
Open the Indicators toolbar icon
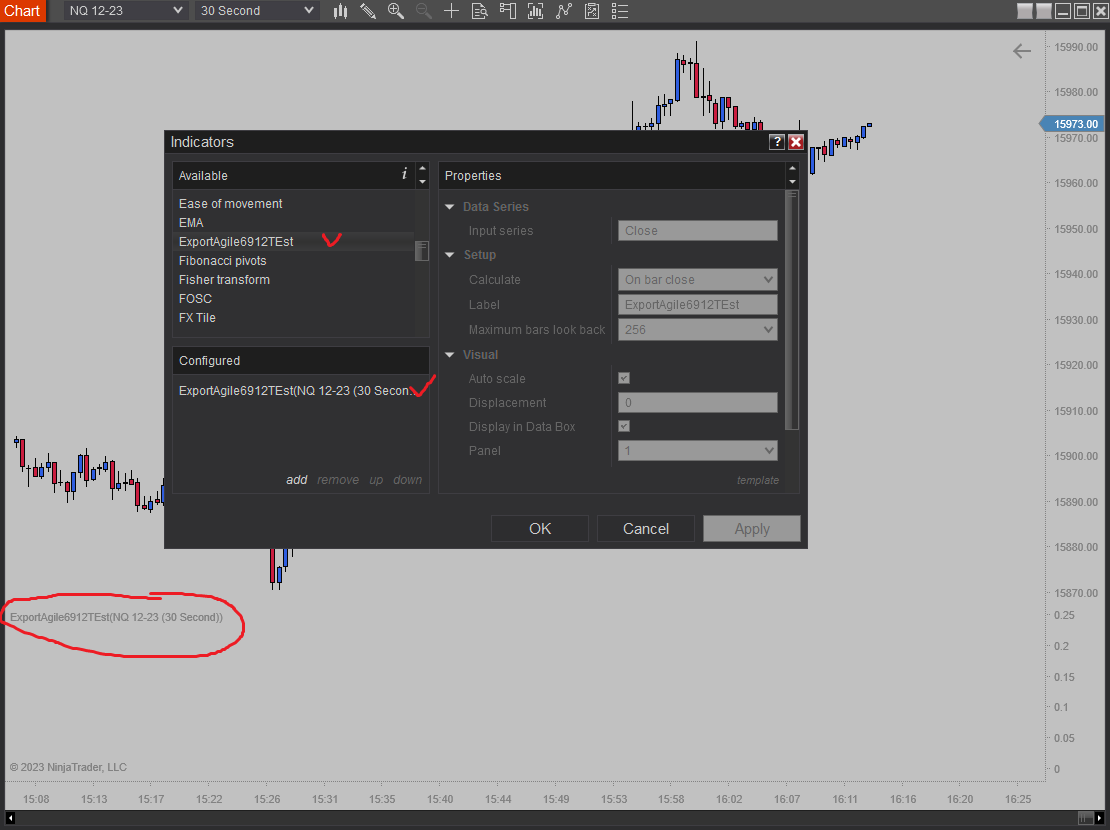click(563, 11)
